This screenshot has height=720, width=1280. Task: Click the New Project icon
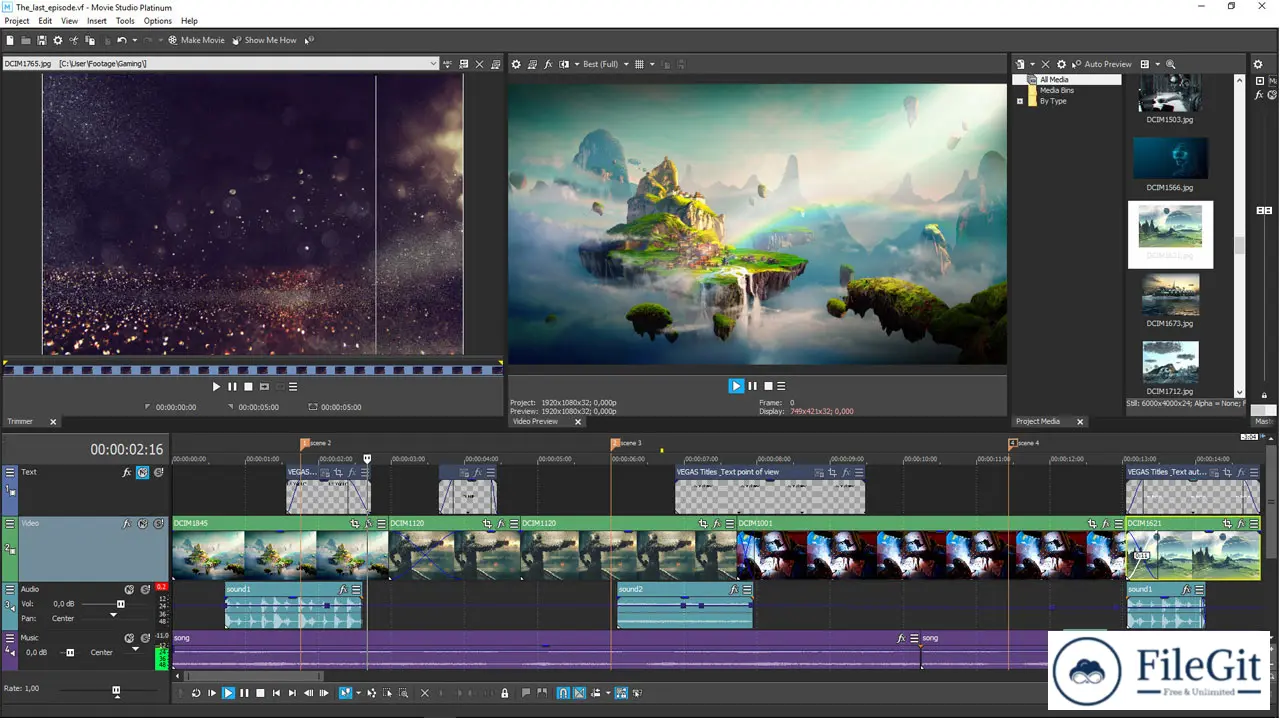click(x=10, y=40)
